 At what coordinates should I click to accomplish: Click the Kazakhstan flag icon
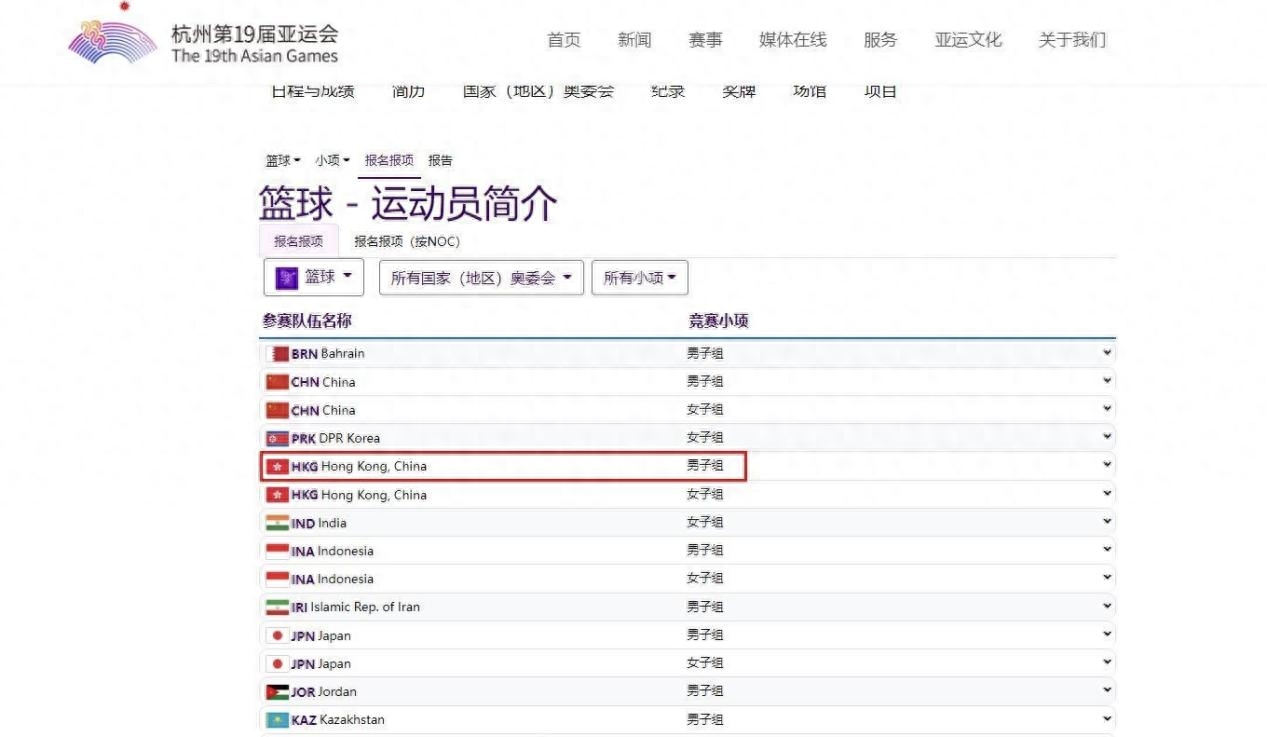pos(277,720)
